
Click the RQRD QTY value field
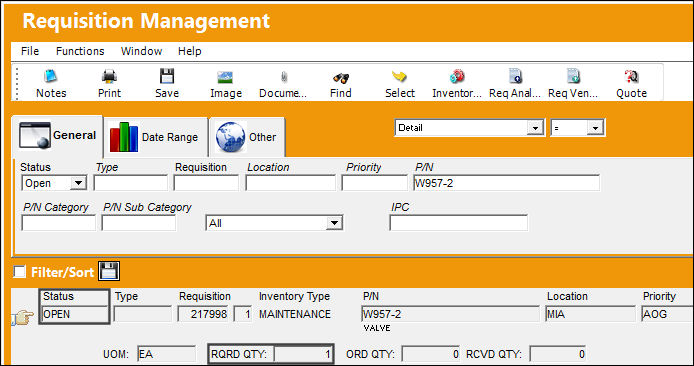pos(303,354)
